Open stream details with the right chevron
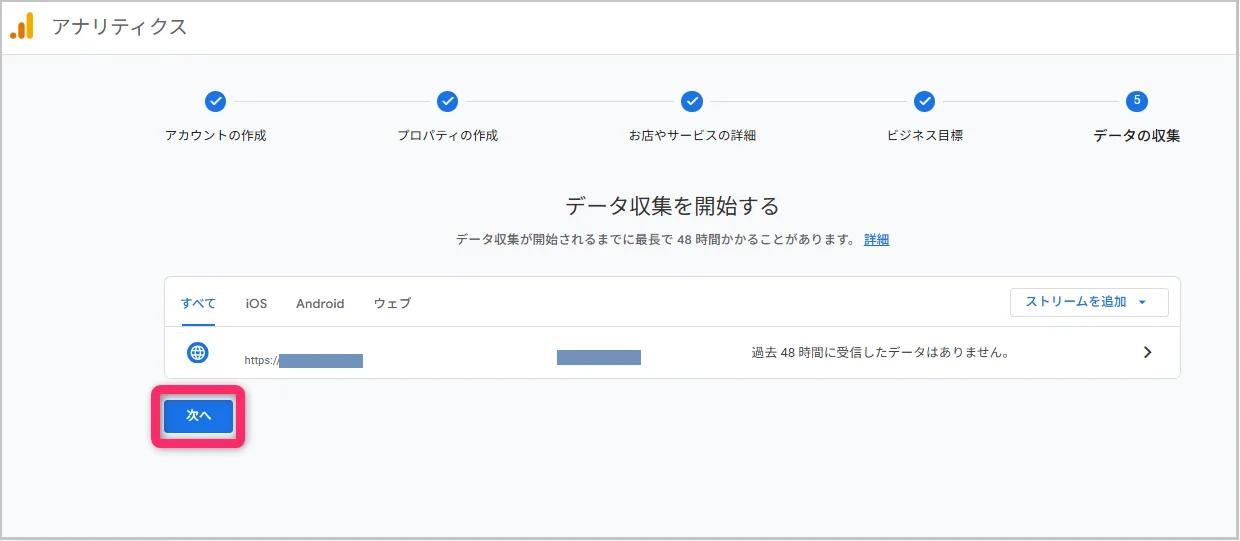 point(1147,352)
